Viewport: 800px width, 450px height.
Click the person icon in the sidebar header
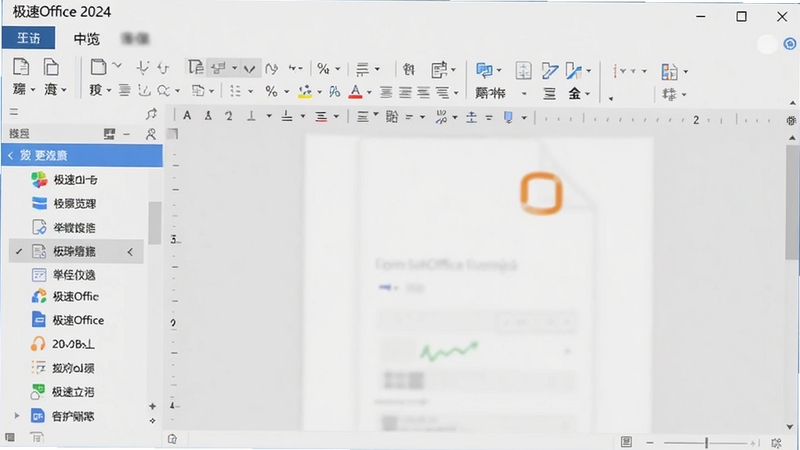(151, 134)
